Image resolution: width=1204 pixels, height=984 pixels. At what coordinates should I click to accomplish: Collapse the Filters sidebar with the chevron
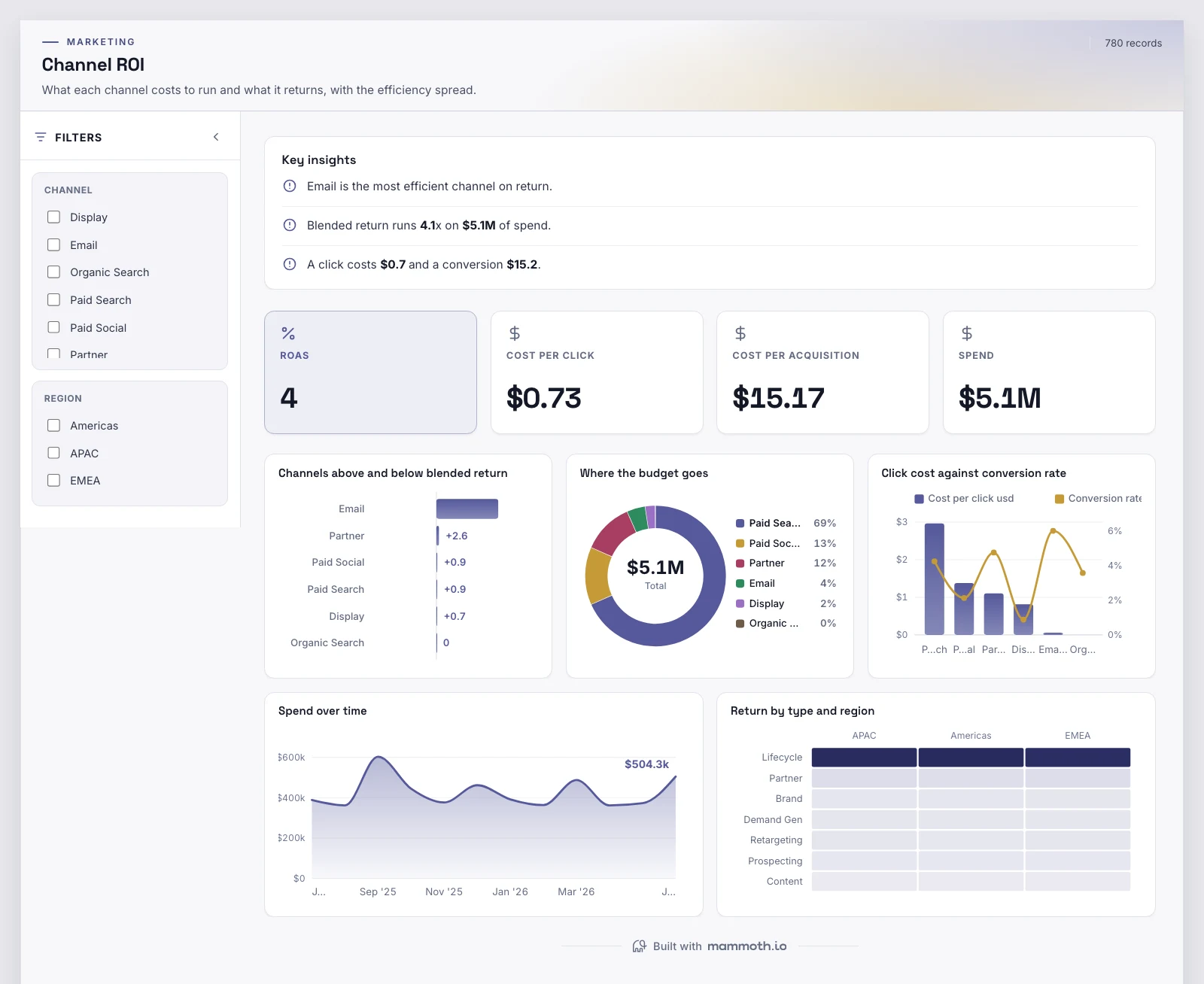216,137
